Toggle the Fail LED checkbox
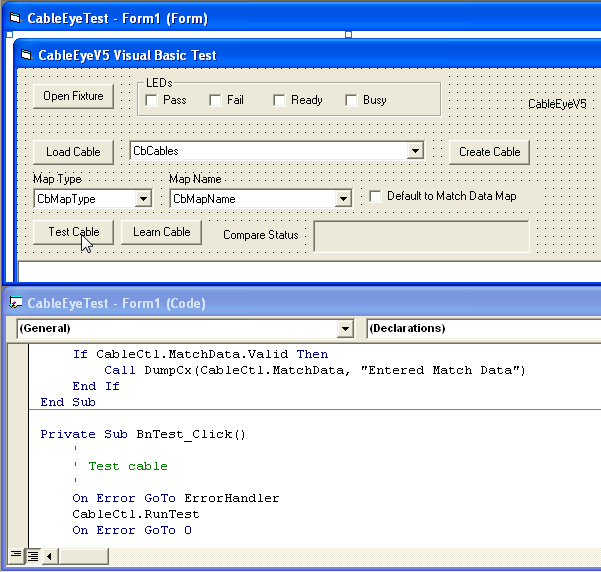This screenshot has height=572, width=601. pyautogui.click(x=215, y=100)
